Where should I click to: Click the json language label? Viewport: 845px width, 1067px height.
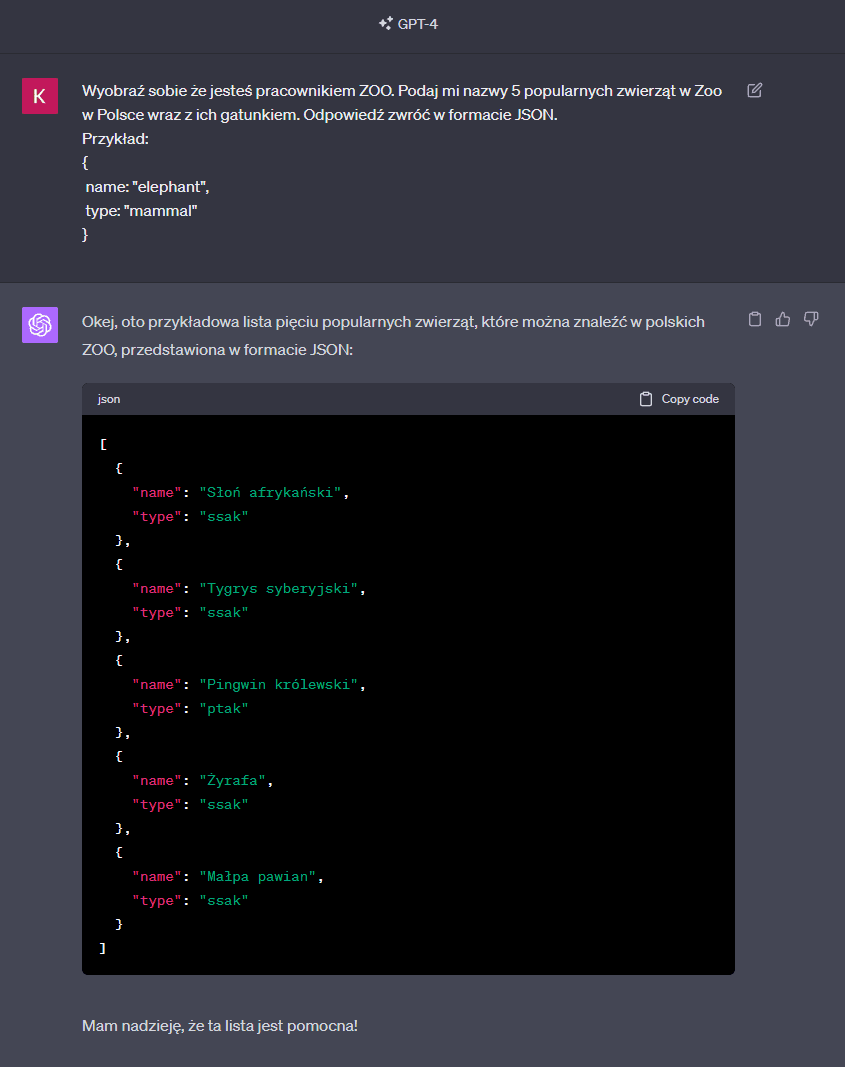click(109, 399)
